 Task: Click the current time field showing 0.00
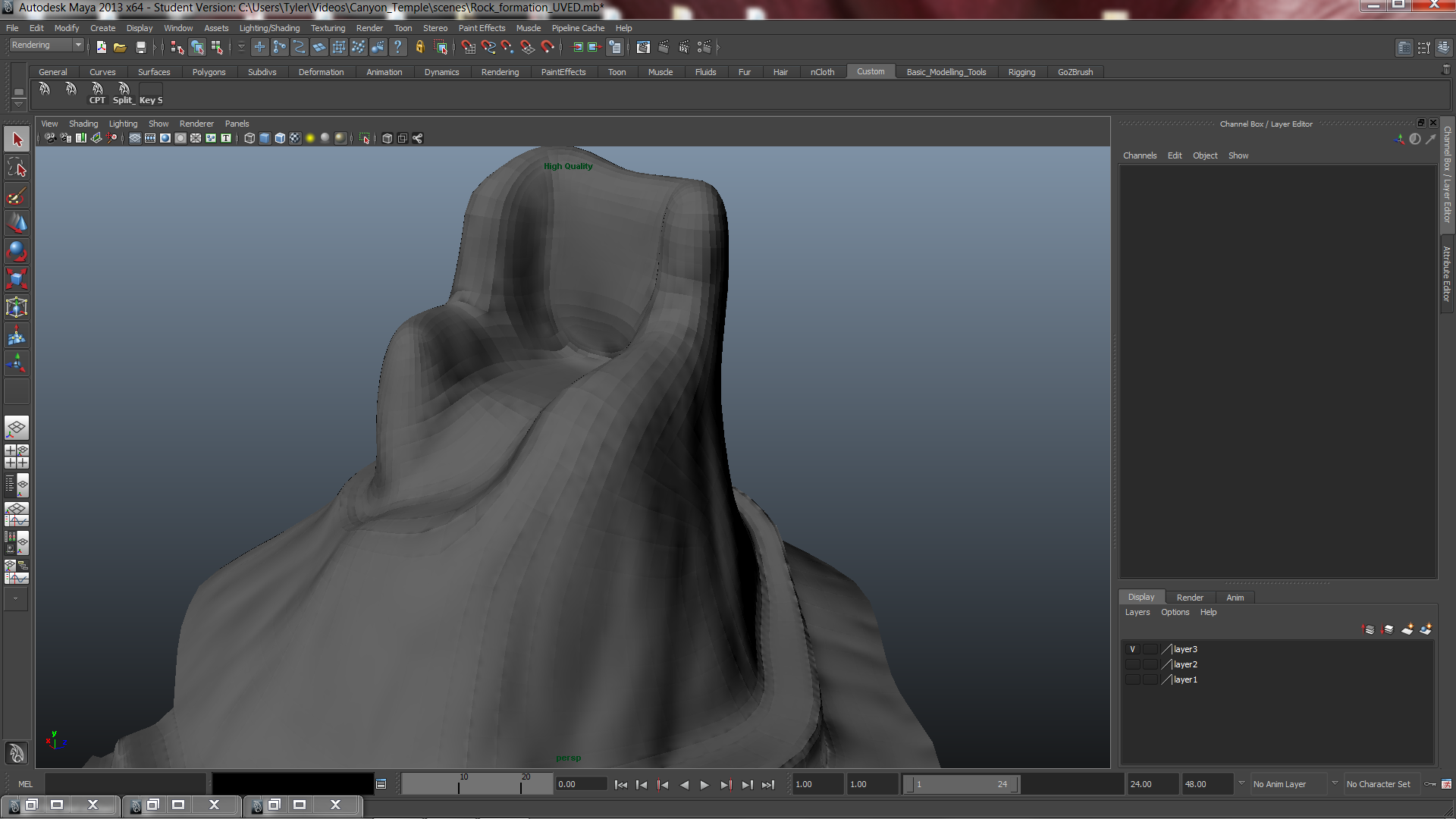580,784
